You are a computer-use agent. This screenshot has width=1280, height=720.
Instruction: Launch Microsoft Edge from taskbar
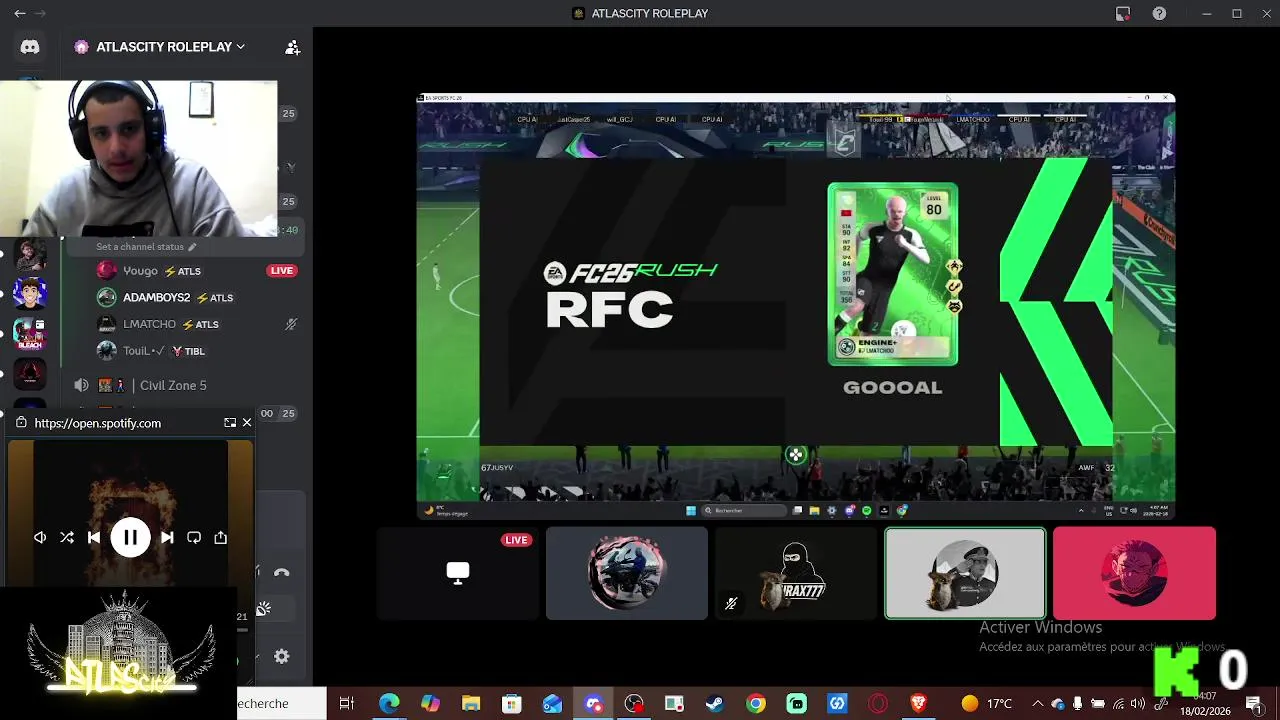point(389,704)
